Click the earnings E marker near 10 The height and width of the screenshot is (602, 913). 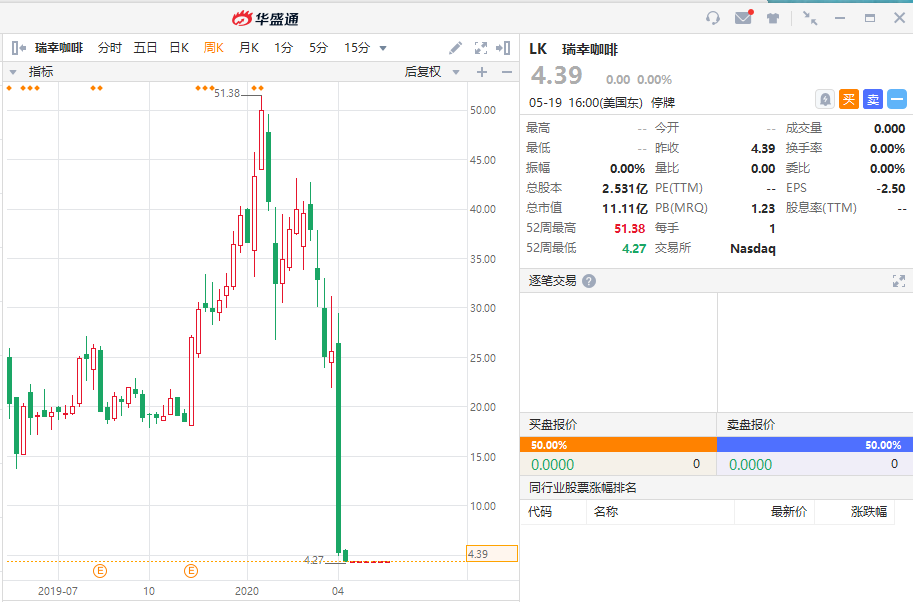pos(191,571)
